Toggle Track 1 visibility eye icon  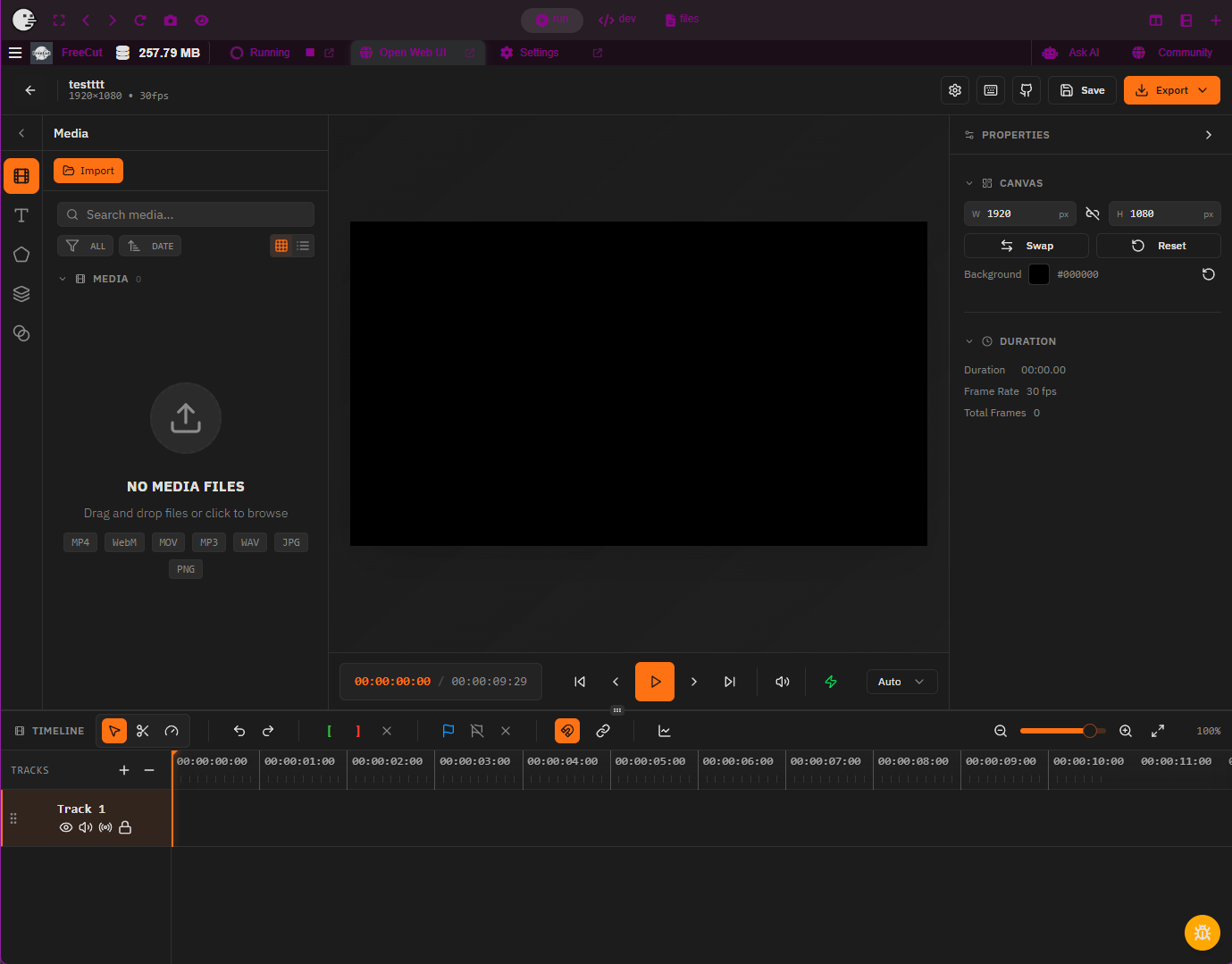pos(66,827)
